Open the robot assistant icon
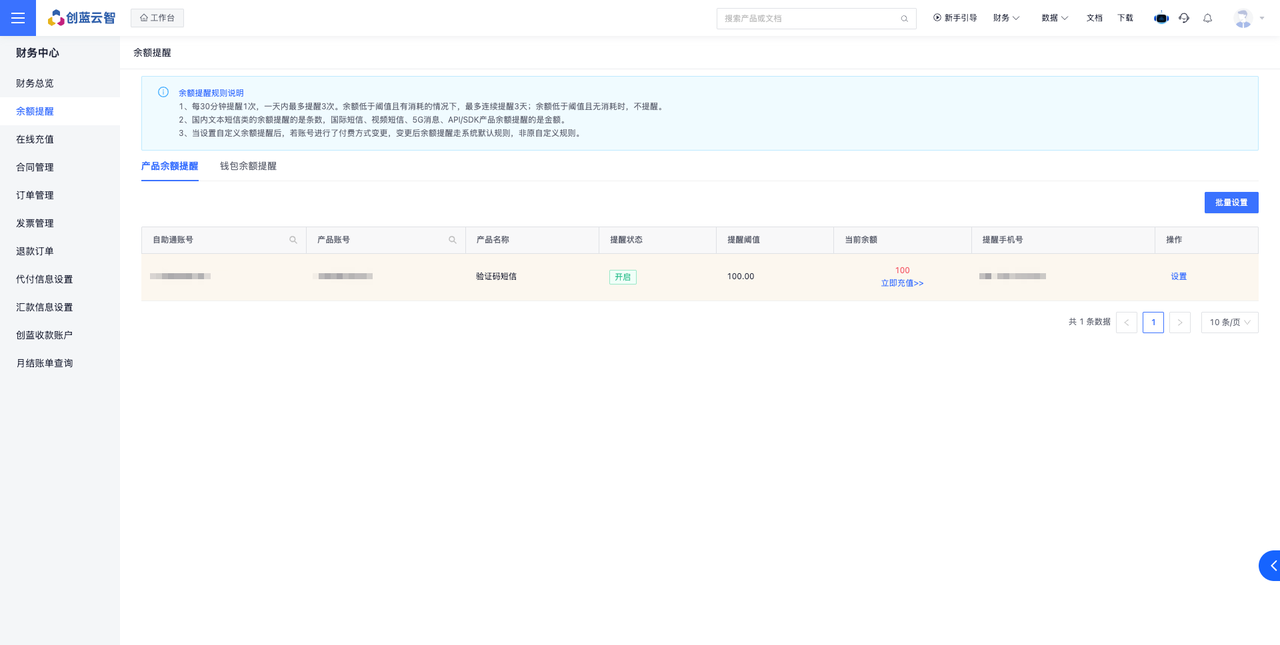1280x645 pixels. click(x=1161, y=18)
